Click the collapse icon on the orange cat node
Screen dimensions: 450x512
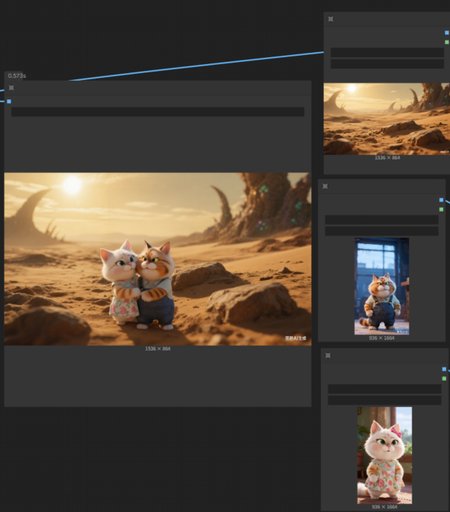click(325, 186)
